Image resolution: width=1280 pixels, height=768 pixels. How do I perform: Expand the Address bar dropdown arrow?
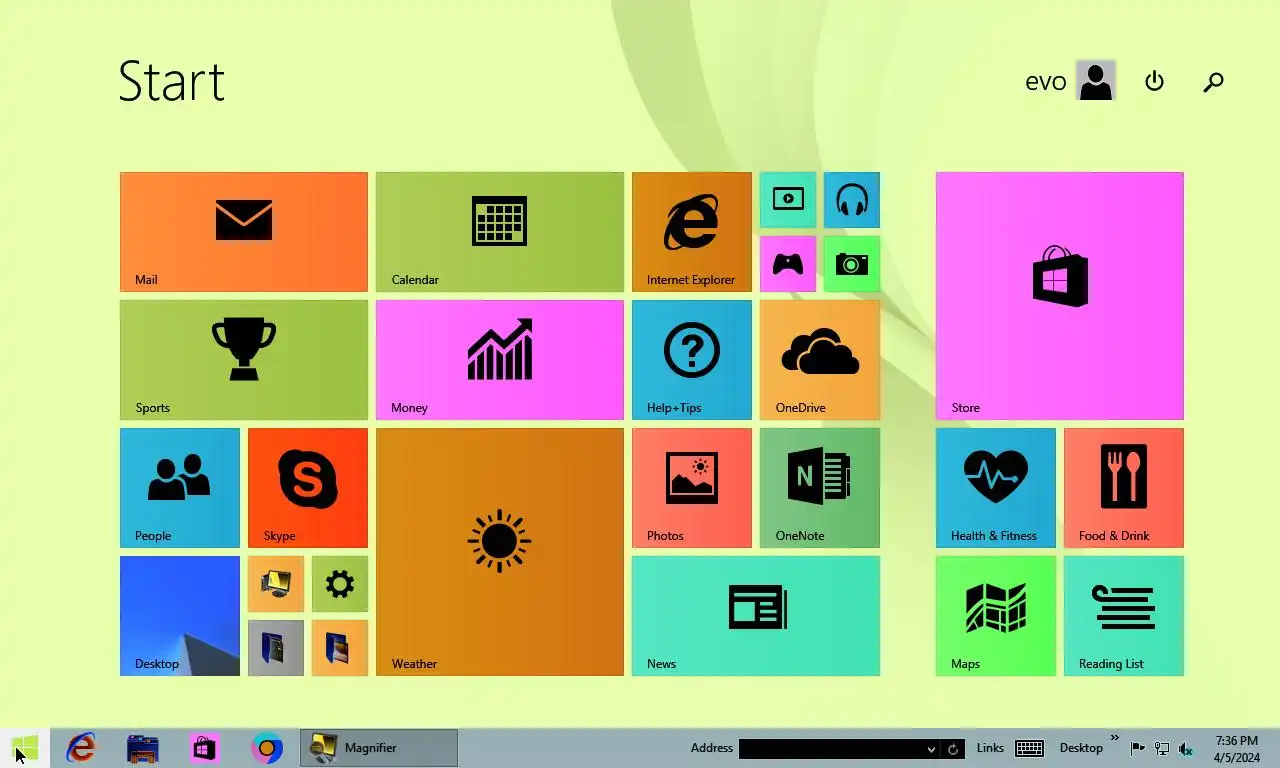tap(931, 749)
